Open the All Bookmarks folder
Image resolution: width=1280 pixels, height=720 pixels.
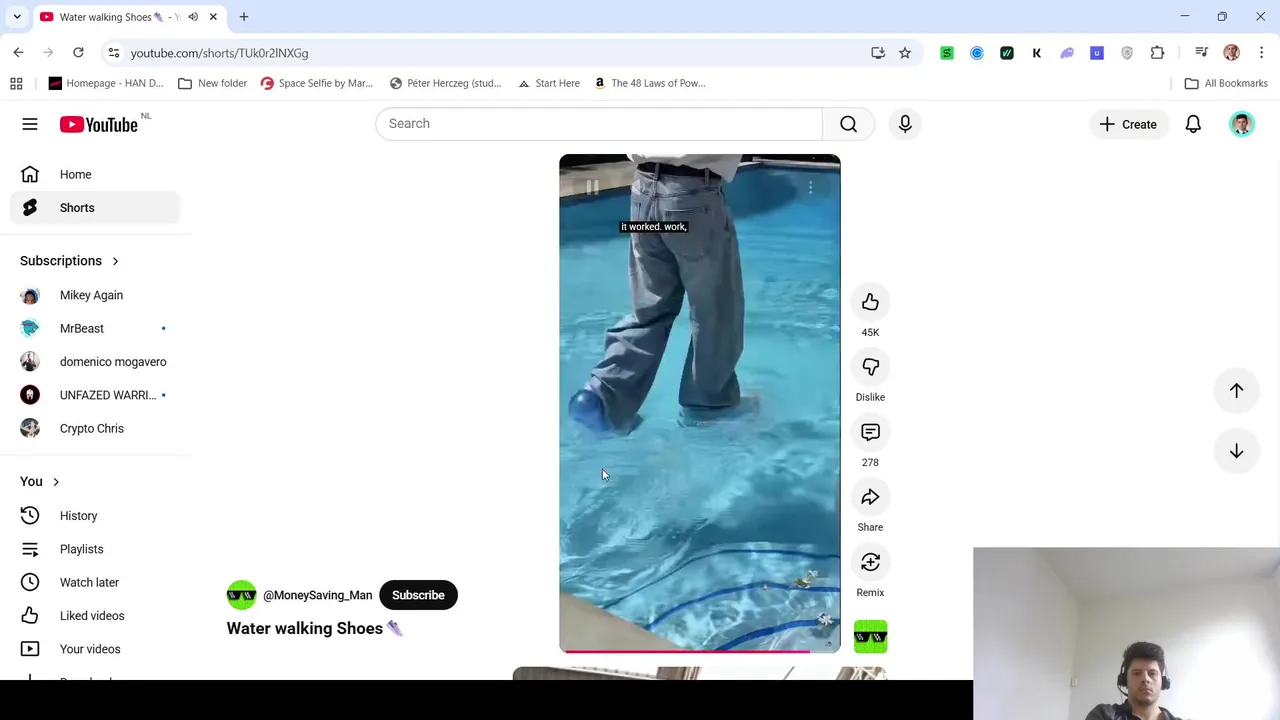(1226, 83)
